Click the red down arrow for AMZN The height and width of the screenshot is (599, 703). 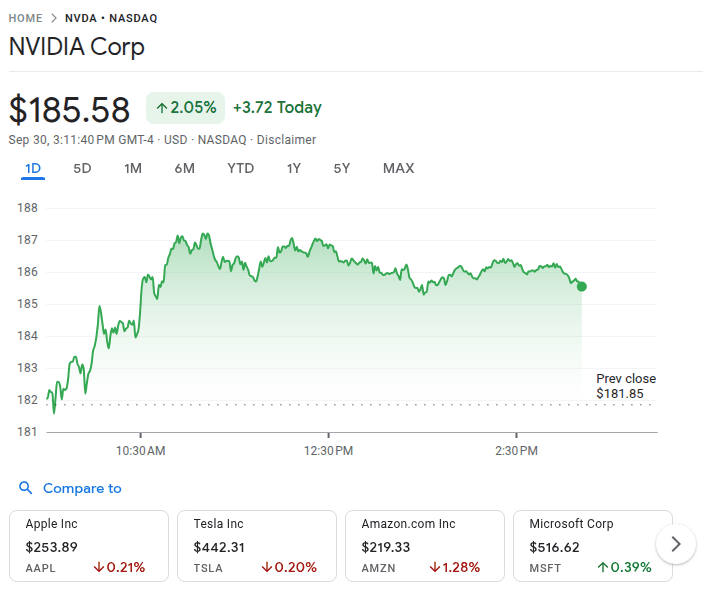click(435, 567)
